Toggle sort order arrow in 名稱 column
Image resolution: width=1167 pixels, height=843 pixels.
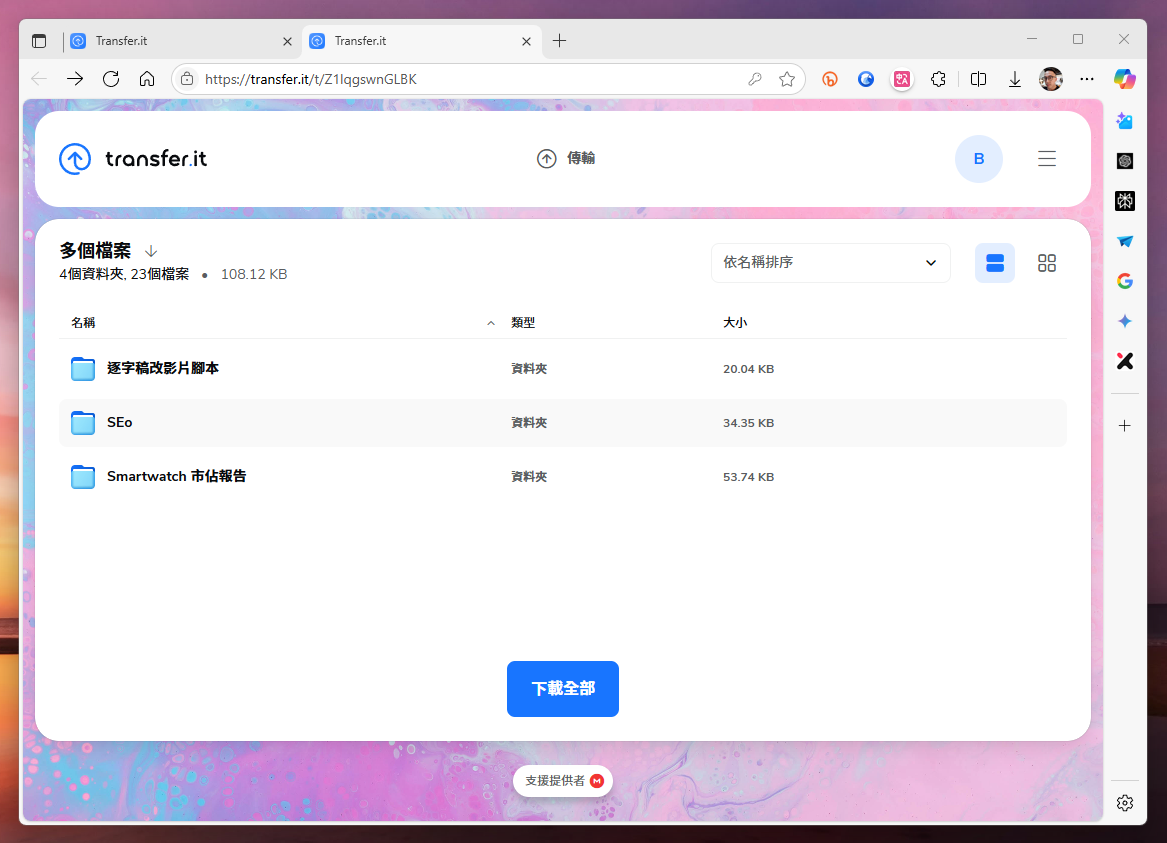coord(490,323)
